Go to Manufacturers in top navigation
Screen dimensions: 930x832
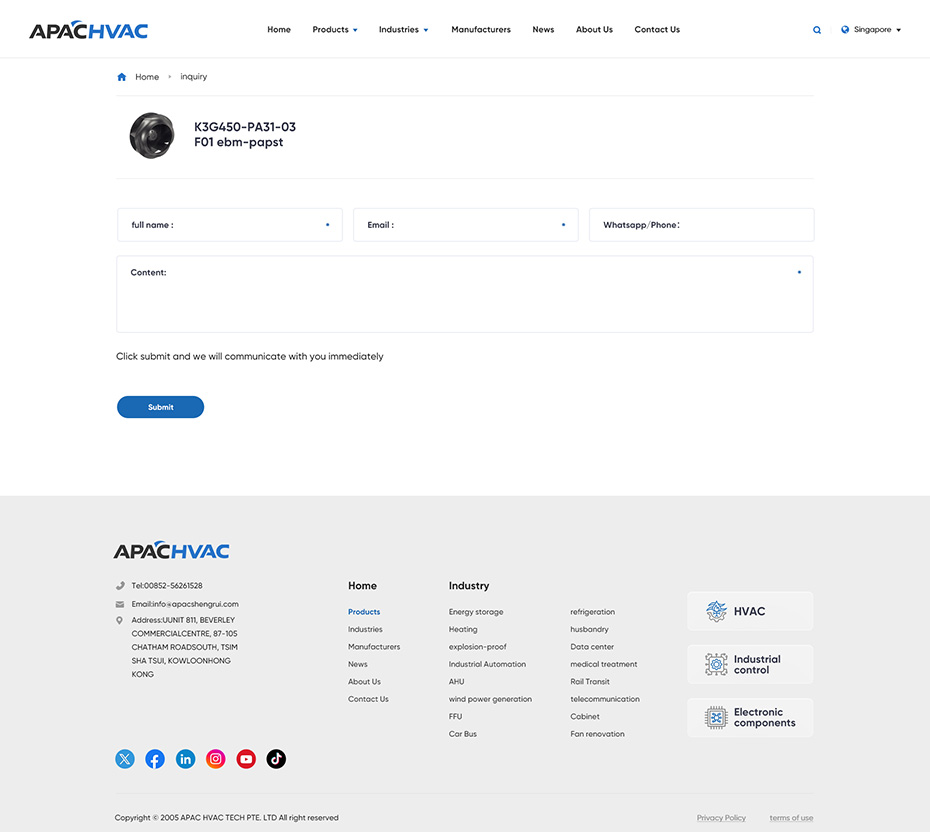[481, 30]
